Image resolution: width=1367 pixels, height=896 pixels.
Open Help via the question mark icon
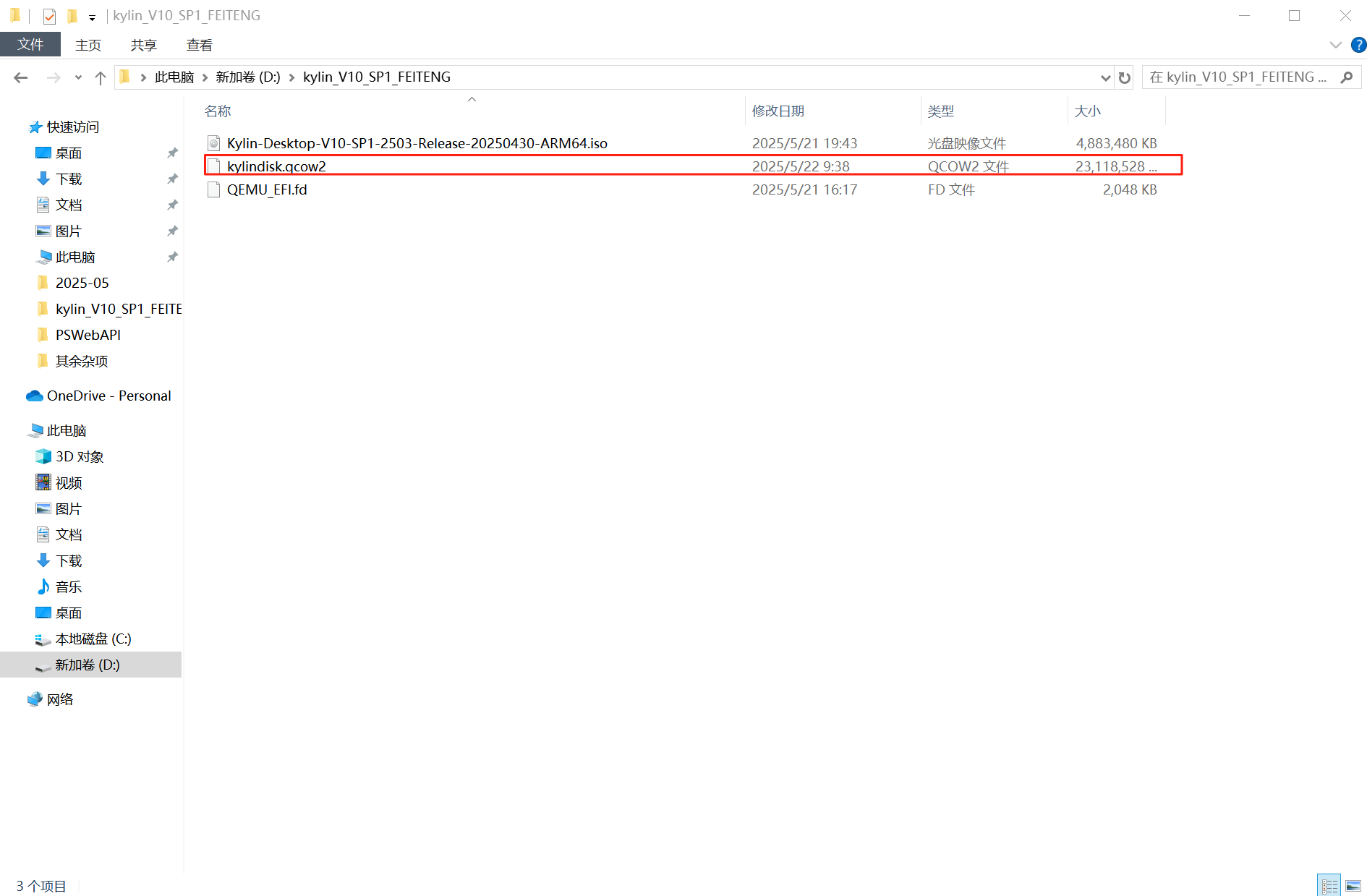pos(1358,45)
